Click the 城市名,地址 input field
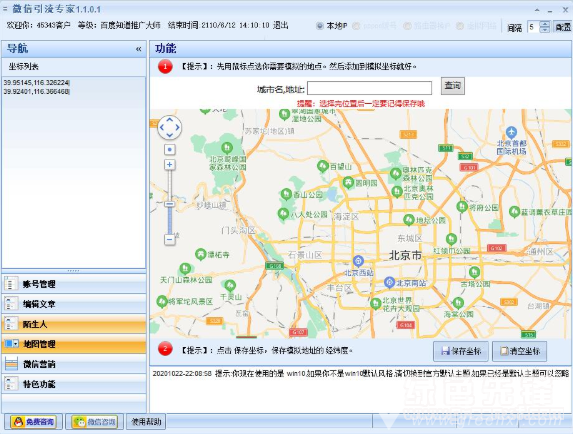The image size is (573, 434). (x=369, y=88)
